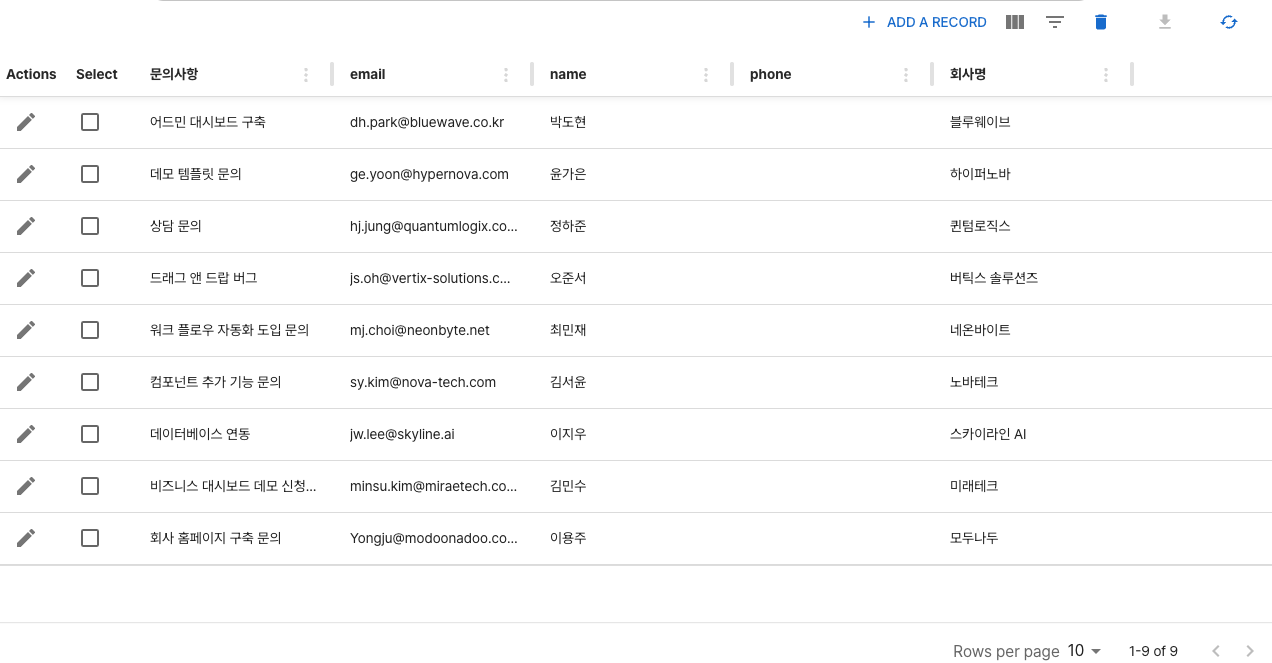Click email ge.yoon@hypernova.com
This screenshot has width=1272, height=663.
[x=429, y=174]
